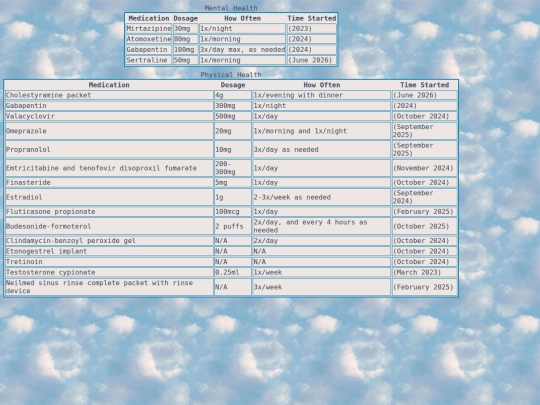Click '100mcg' dosage for Fluticasone
The width and height of the screenshot is (540, 405).
(x=233, y=211)
